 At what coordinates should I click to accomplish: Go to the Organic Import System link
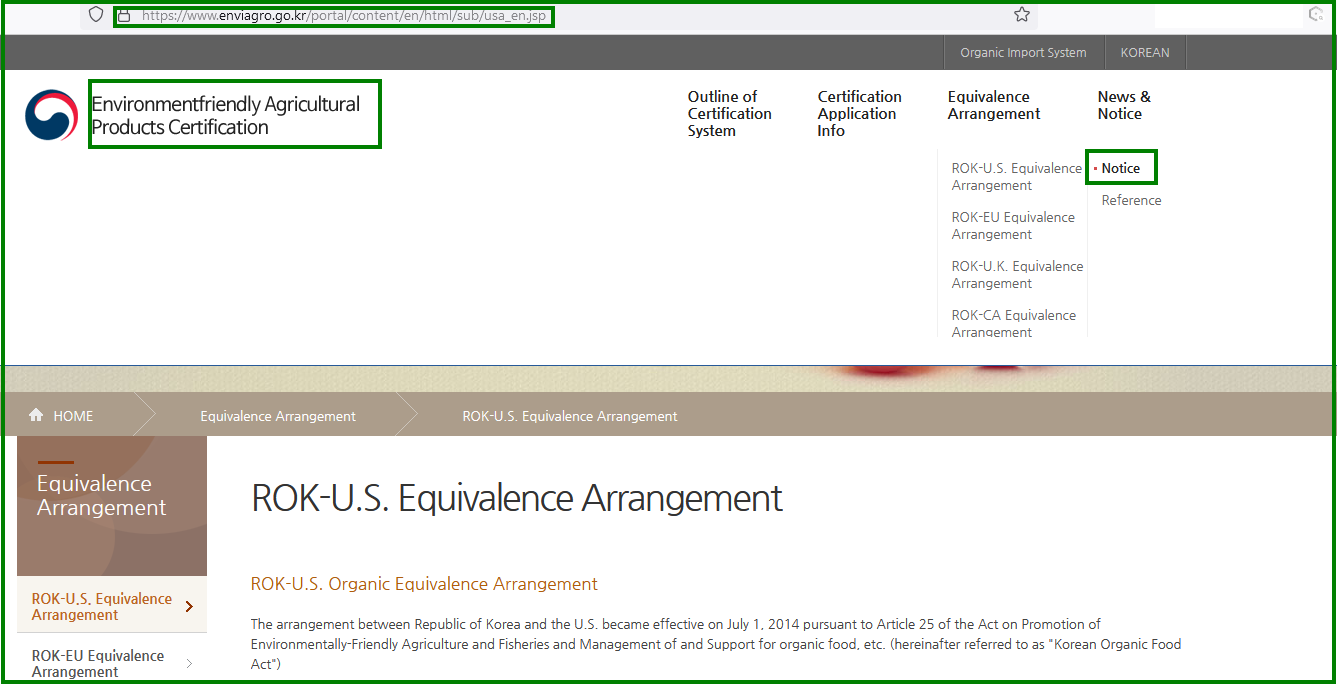(1022, 53)
